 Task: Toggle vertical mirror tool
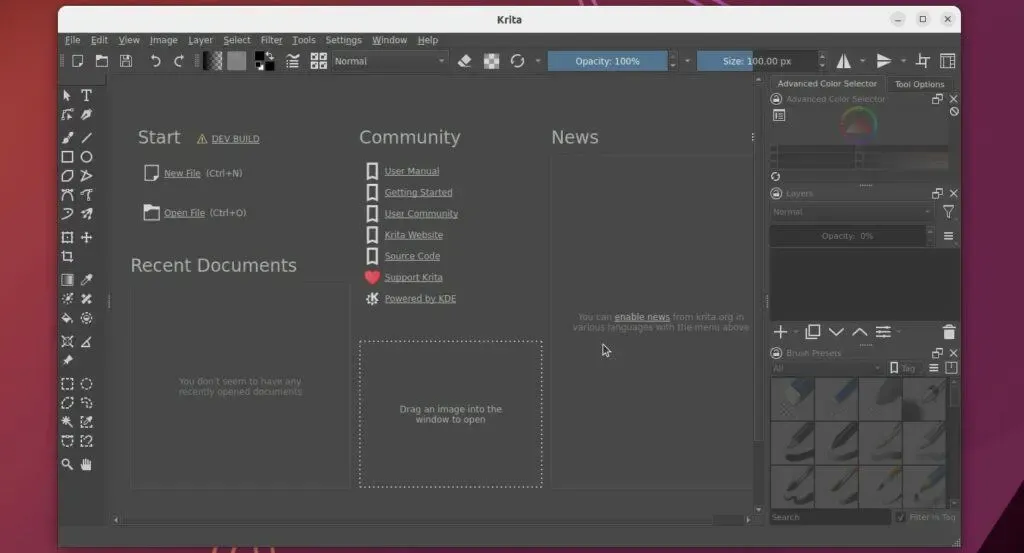[884, 61]
